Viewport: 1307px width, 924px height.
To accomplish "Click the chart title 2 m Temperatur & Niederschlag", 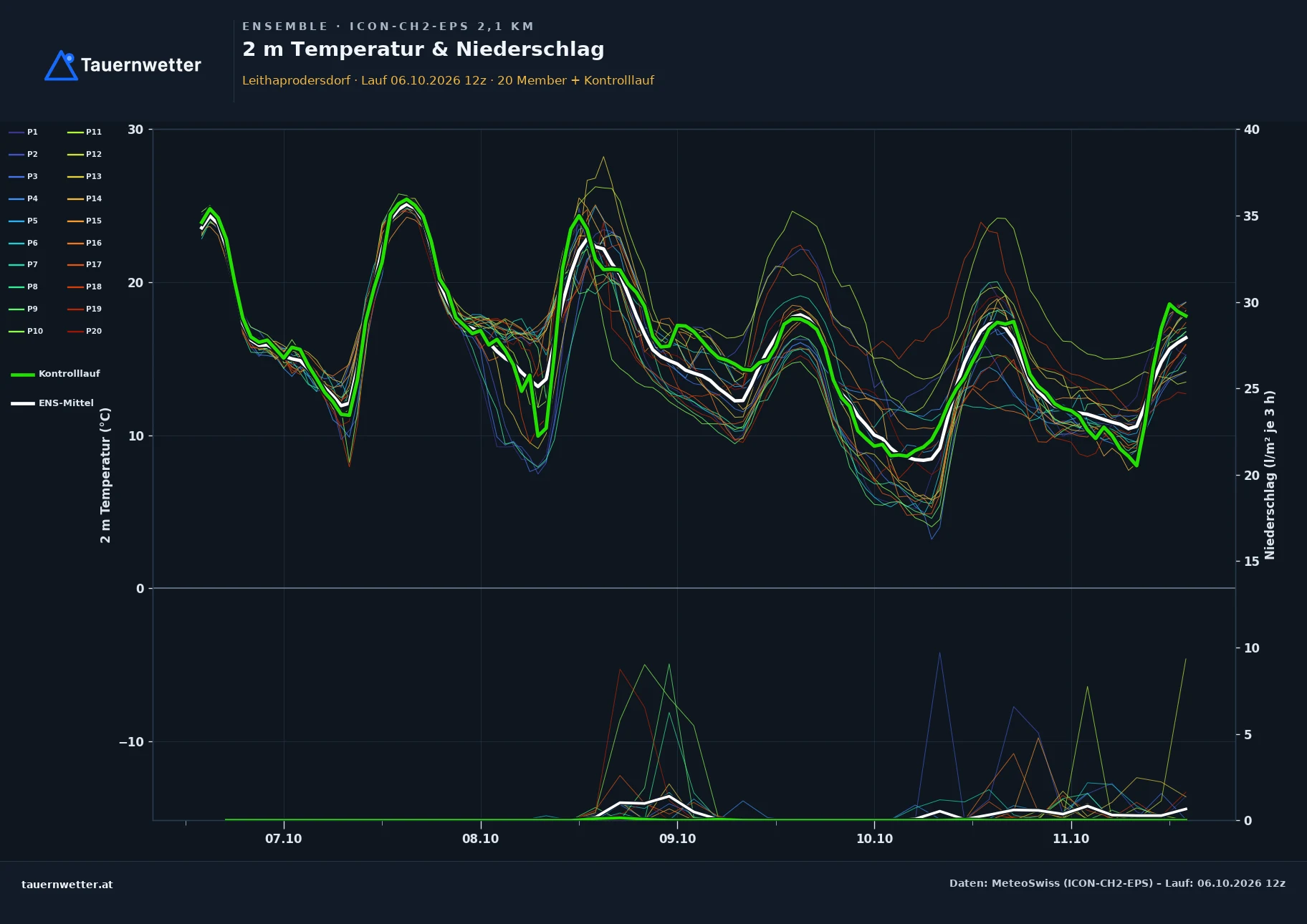I will pos(423,49).
